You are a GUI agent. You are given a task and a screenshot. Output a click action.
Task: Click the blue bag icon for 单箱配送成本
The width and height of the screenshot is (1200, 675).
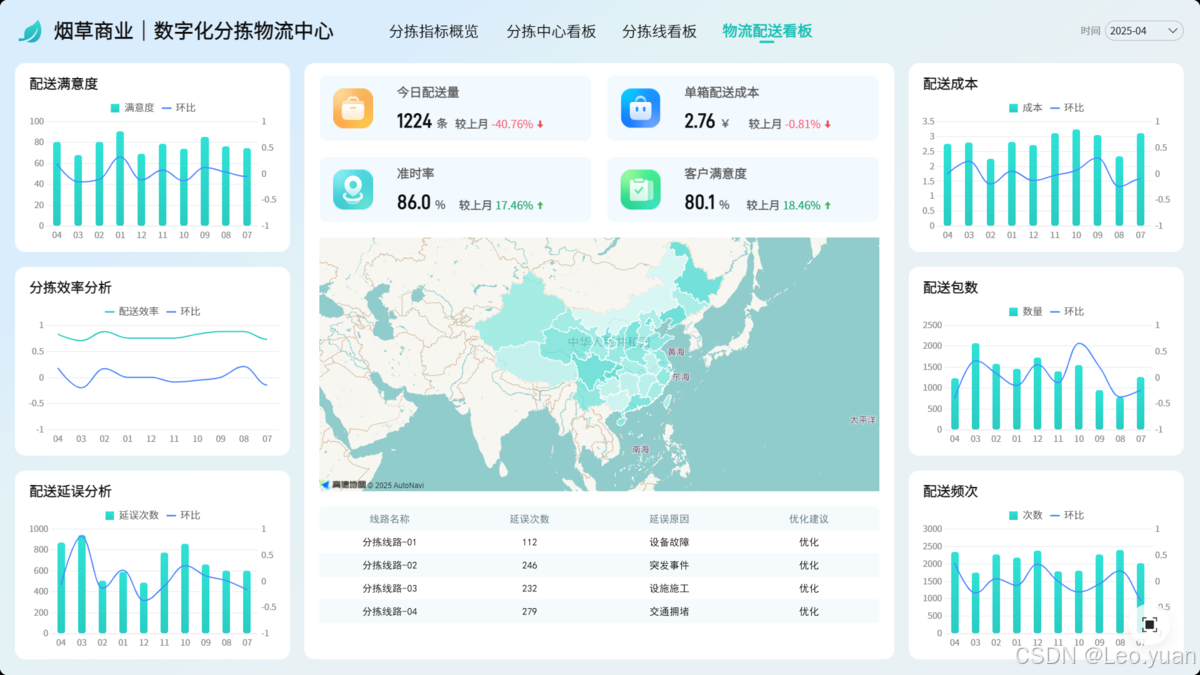tap(641, 108)
